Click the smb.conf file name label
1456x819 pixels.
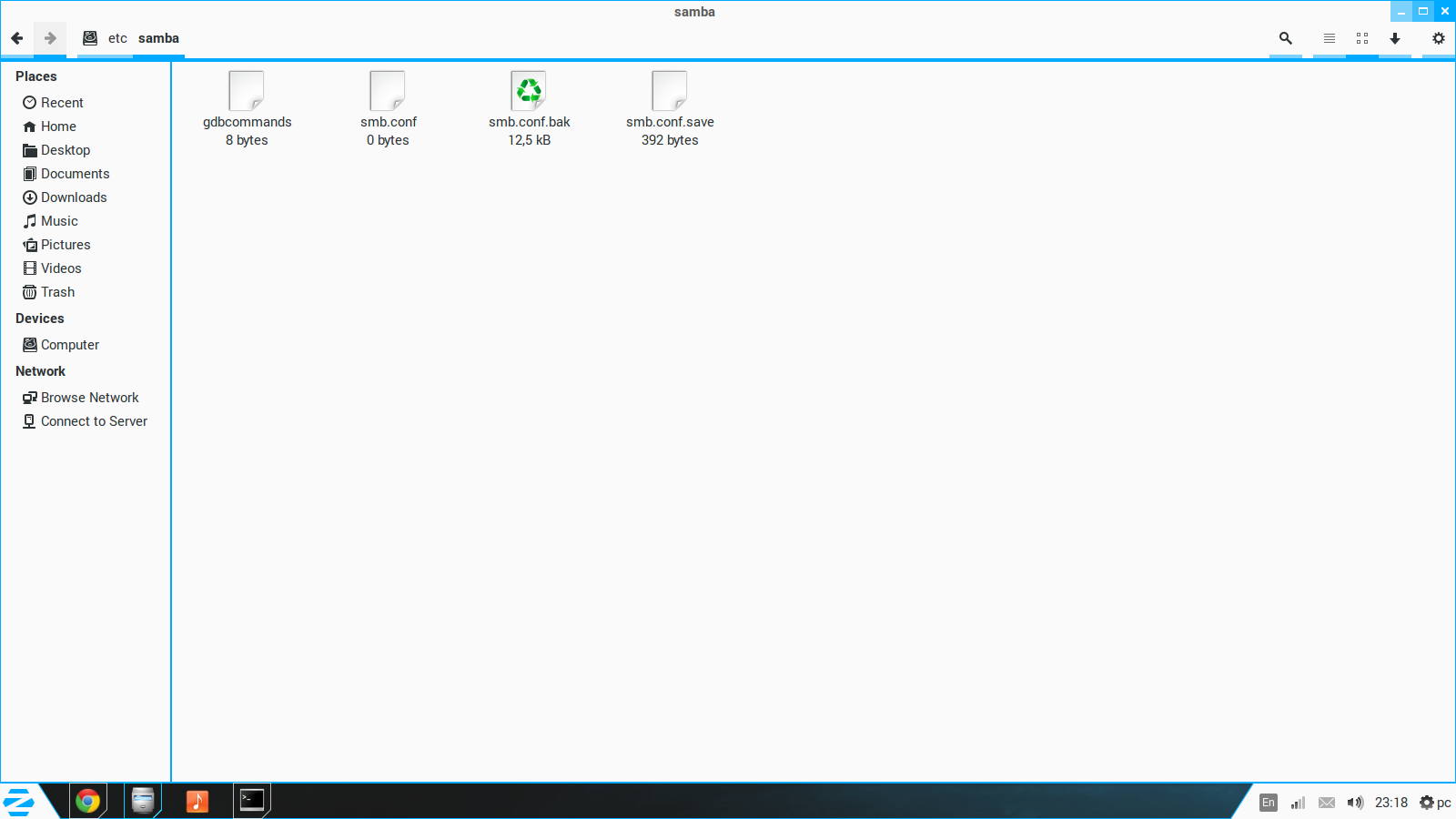(x=389, y=122)
